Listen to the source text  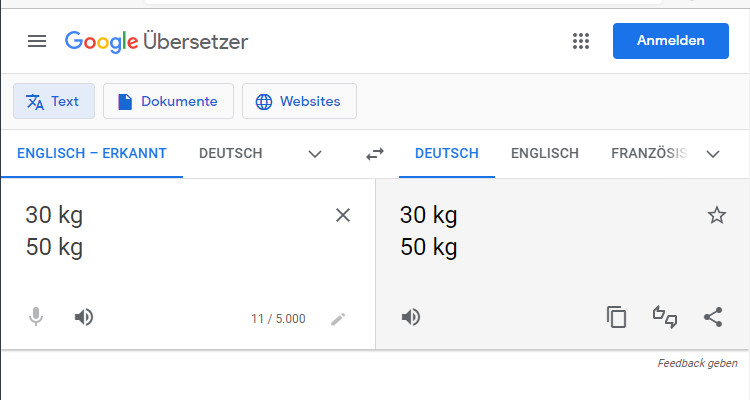(84, 317)
